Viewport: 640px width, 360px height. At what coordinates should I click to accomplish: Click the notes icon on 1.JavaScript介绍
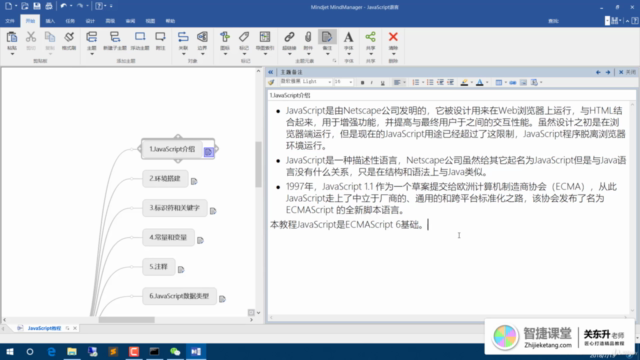tap(209, 152)
